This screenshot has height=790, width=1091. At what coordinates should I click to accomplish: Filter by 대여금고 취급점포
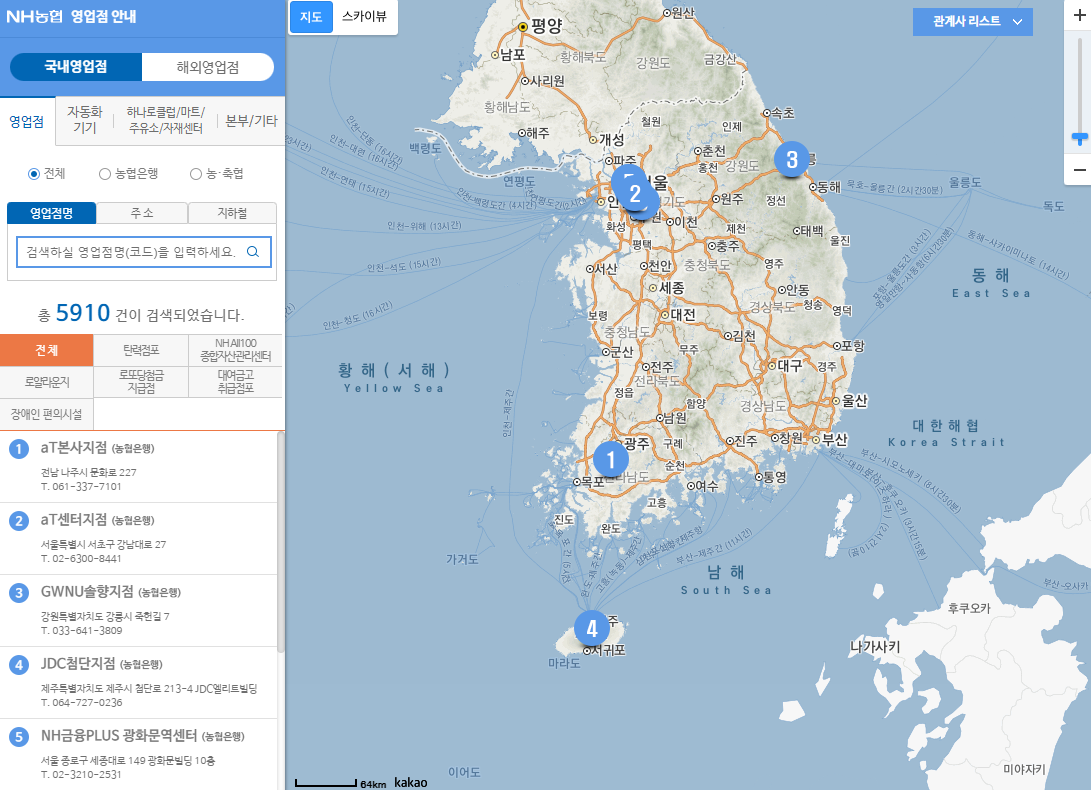236,382
